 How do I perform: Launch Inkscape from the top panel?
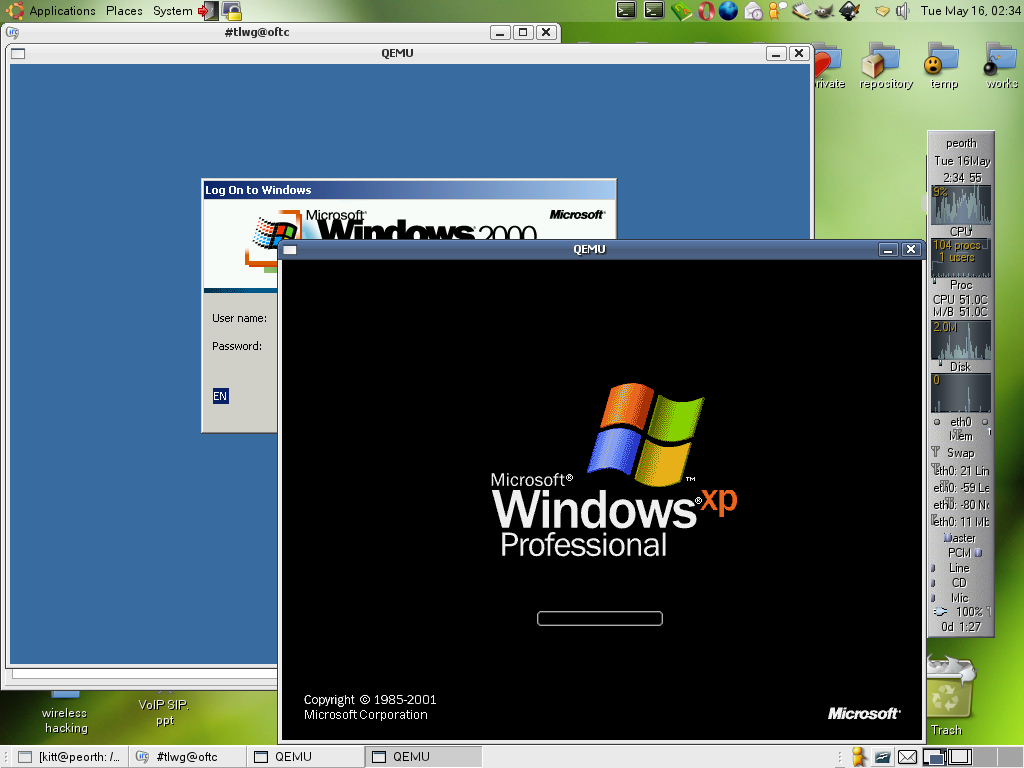850,10
